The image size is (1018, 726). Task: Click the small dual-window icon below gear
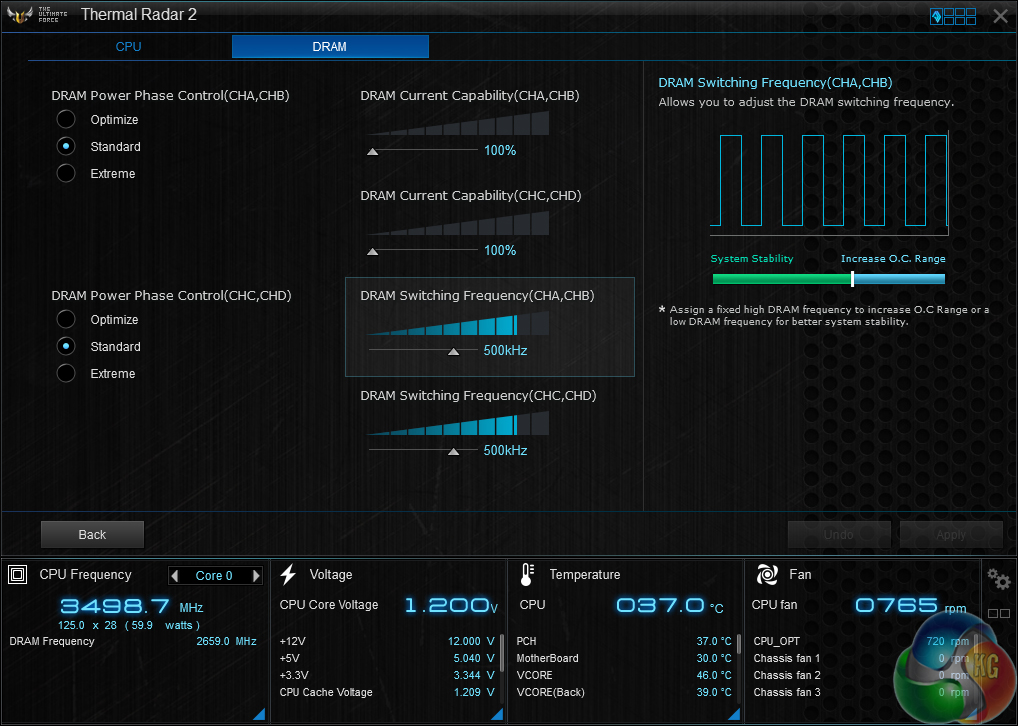coord(997,613)
